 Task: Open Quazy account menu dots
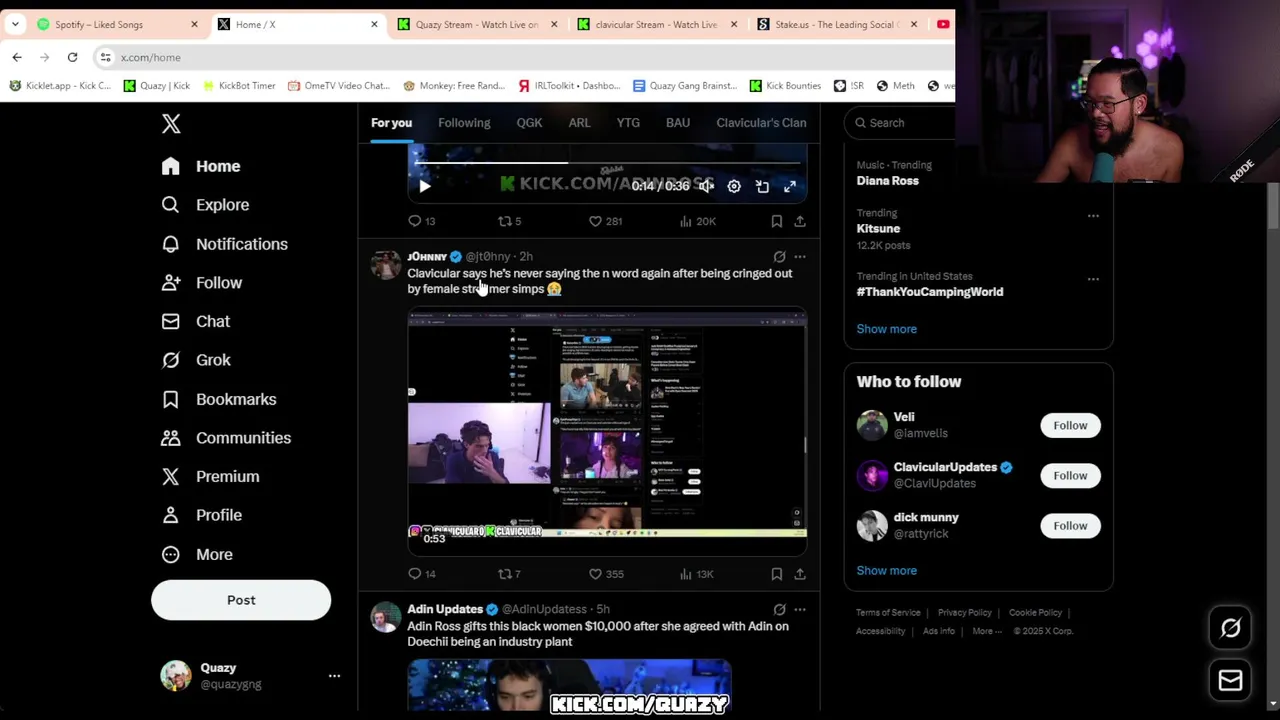click(x=334, y=676)
